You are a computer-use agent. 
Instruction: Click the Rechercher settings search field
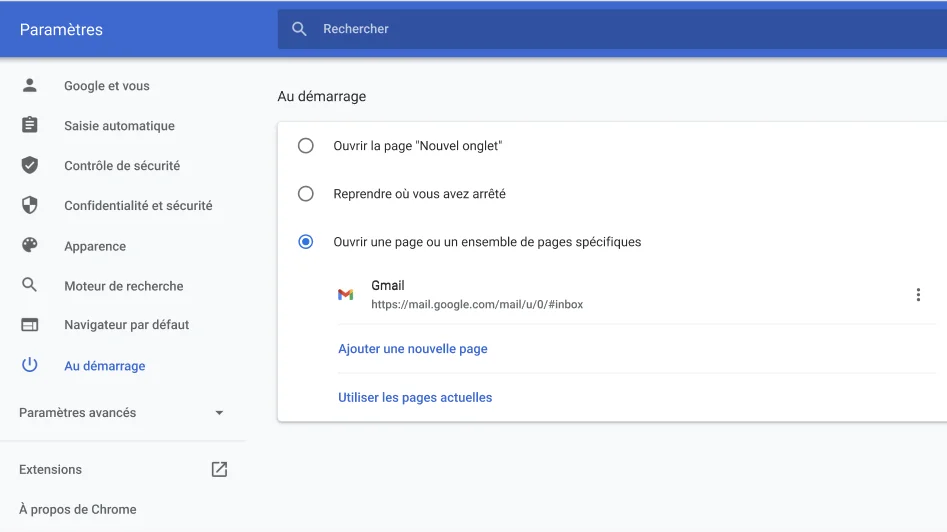click(x=600, y=29)
